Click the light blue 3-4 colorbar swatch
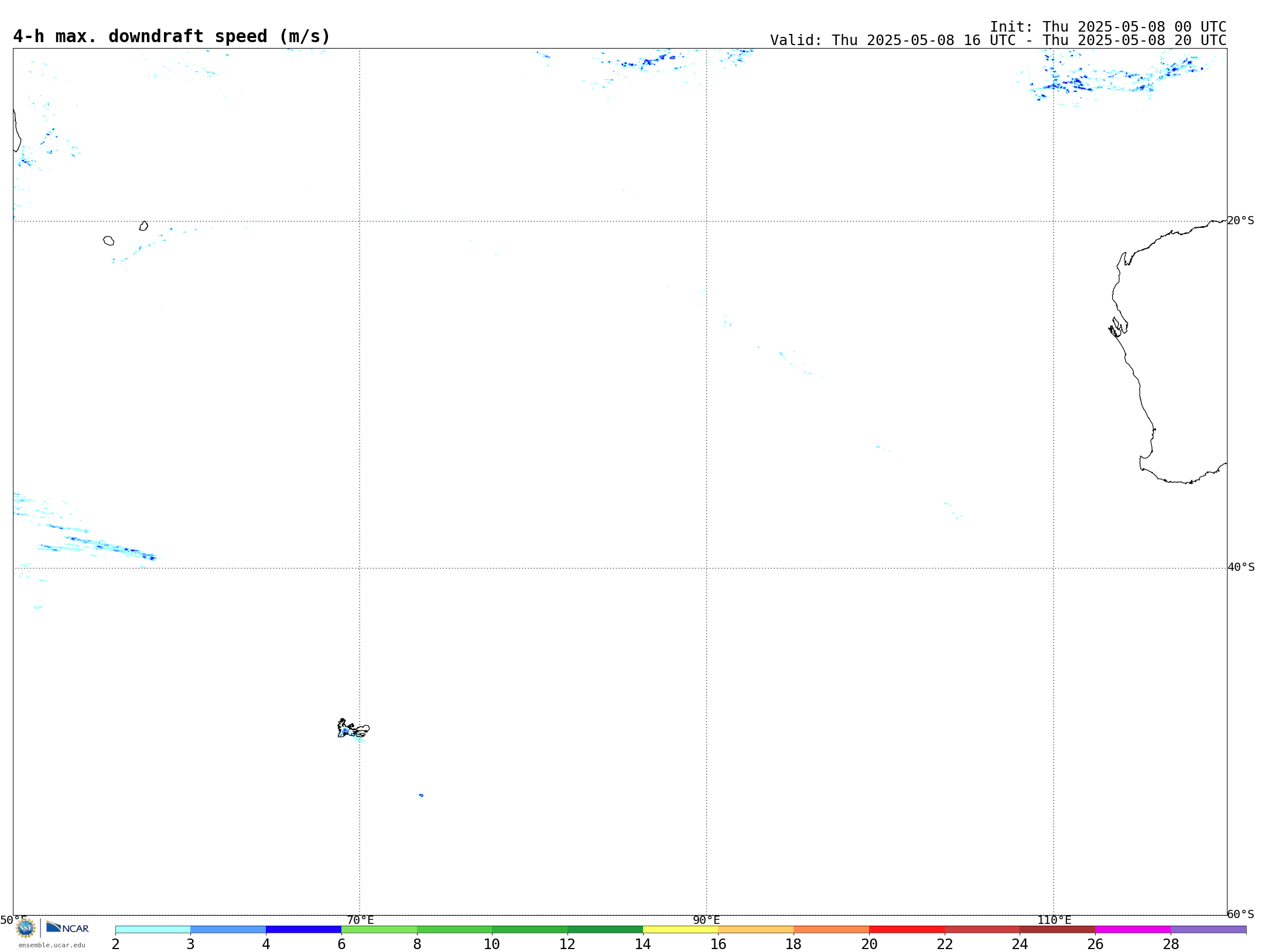 pyautogui.click(x=228, y=930)
